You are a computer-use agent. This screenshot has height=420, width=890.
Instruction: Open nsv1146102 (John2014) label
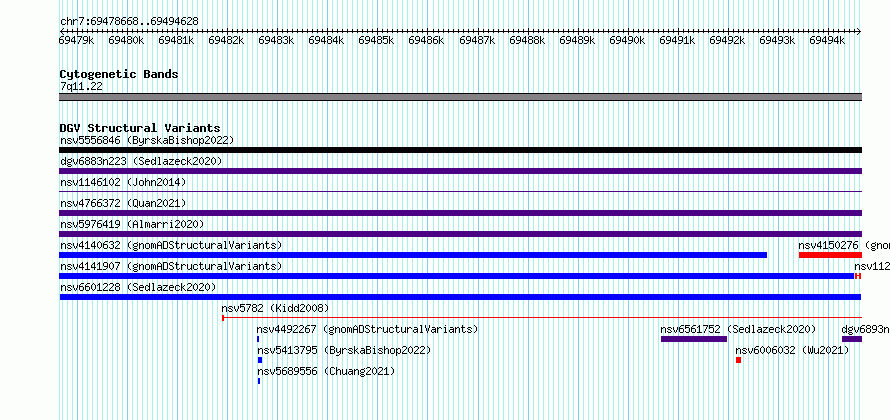tap(123, 182)
